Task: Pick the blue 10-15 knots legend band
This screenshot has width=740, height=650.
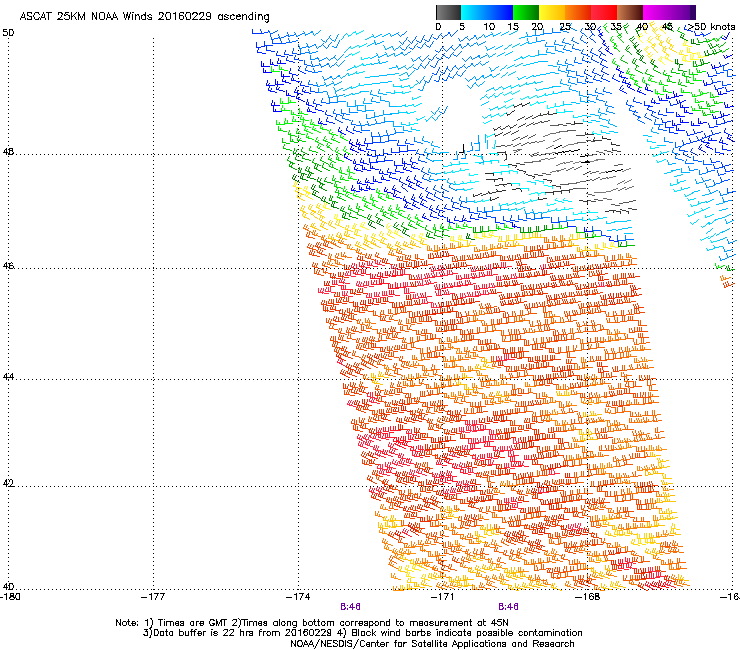Action: 500,12
